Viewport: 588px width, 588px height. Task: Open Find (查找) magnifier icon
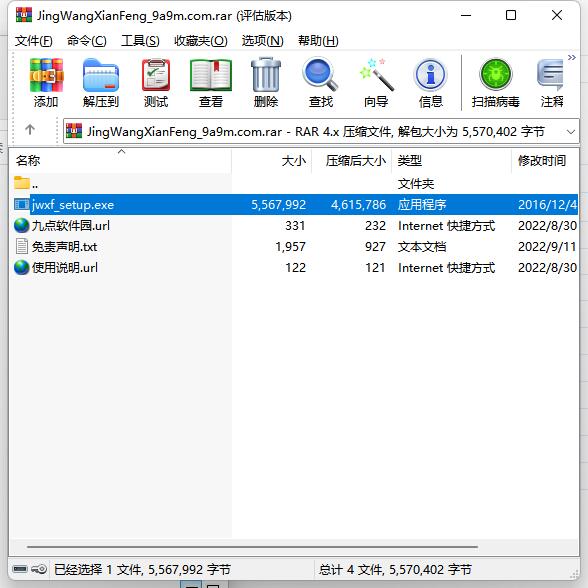point(321,74)
